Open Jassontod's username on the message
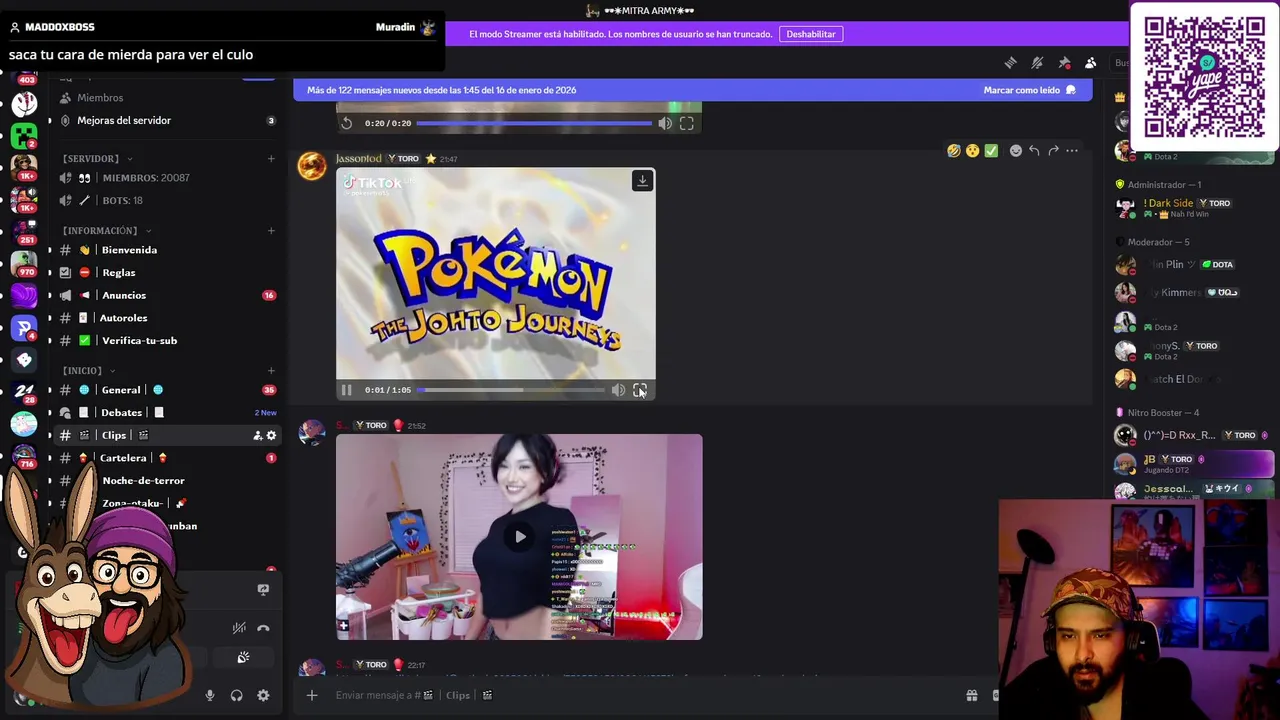This screenshot has height=720, width=1280. coord(359,158)
